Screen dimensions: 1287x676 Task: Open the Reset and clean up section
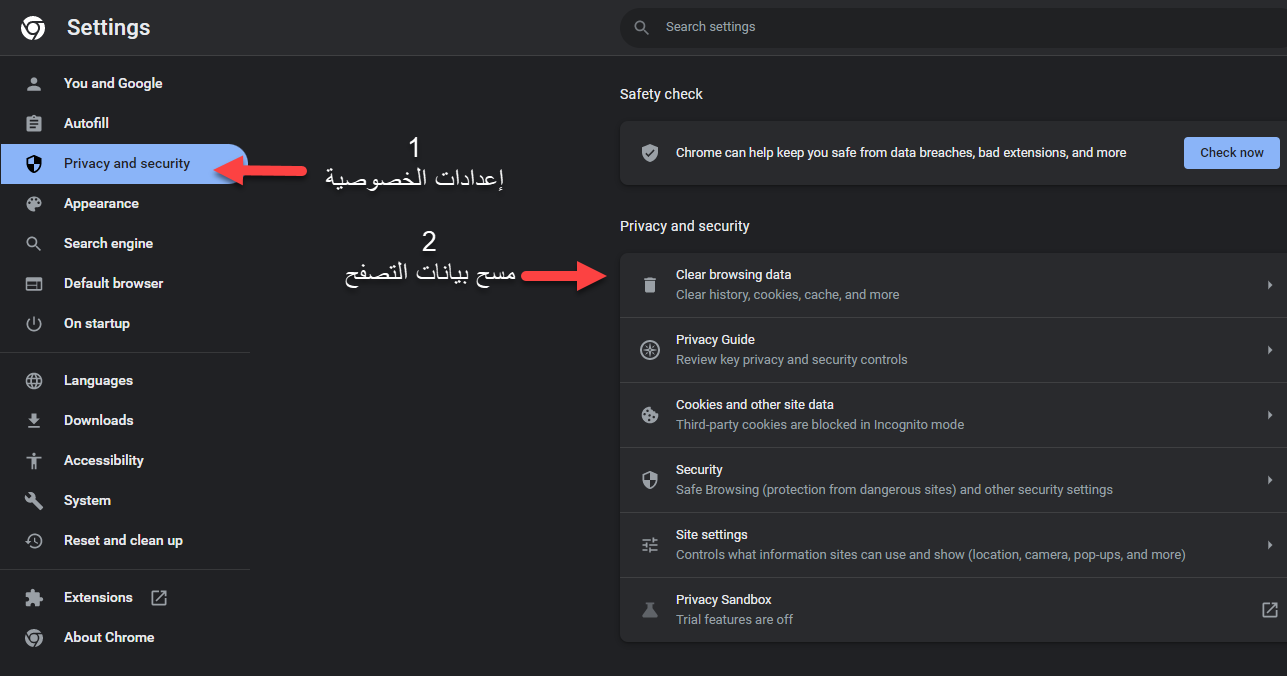(x=123, y=541)
